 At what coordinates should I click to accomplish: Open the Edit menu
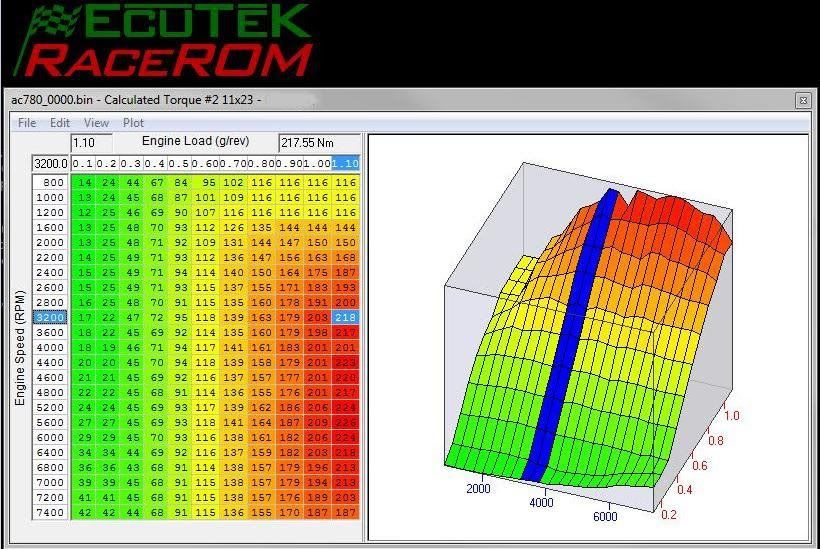pyautogui.click(x=60, y=123)
